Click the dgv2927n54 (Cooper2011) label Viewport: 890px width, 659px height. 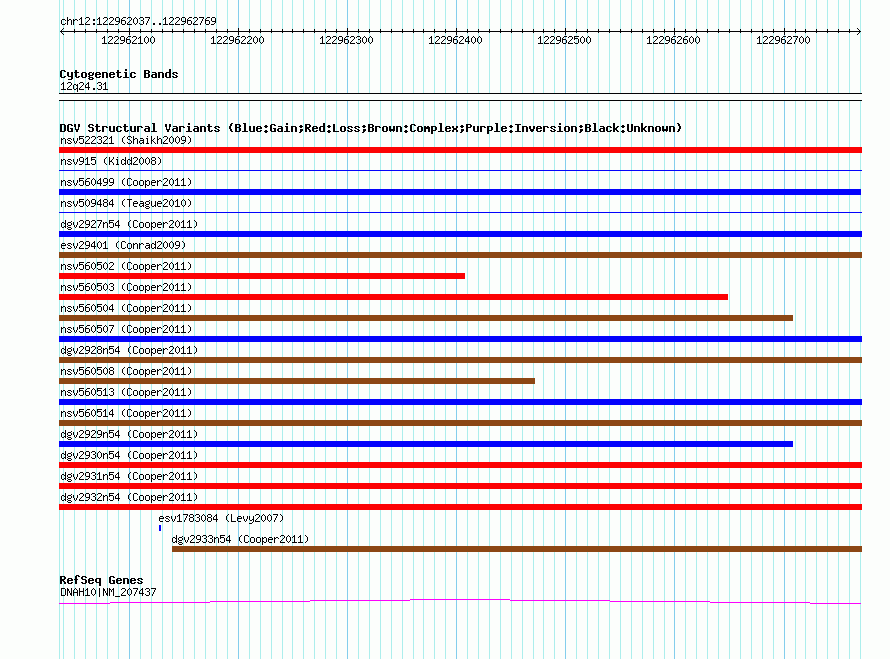pos(129,224)
